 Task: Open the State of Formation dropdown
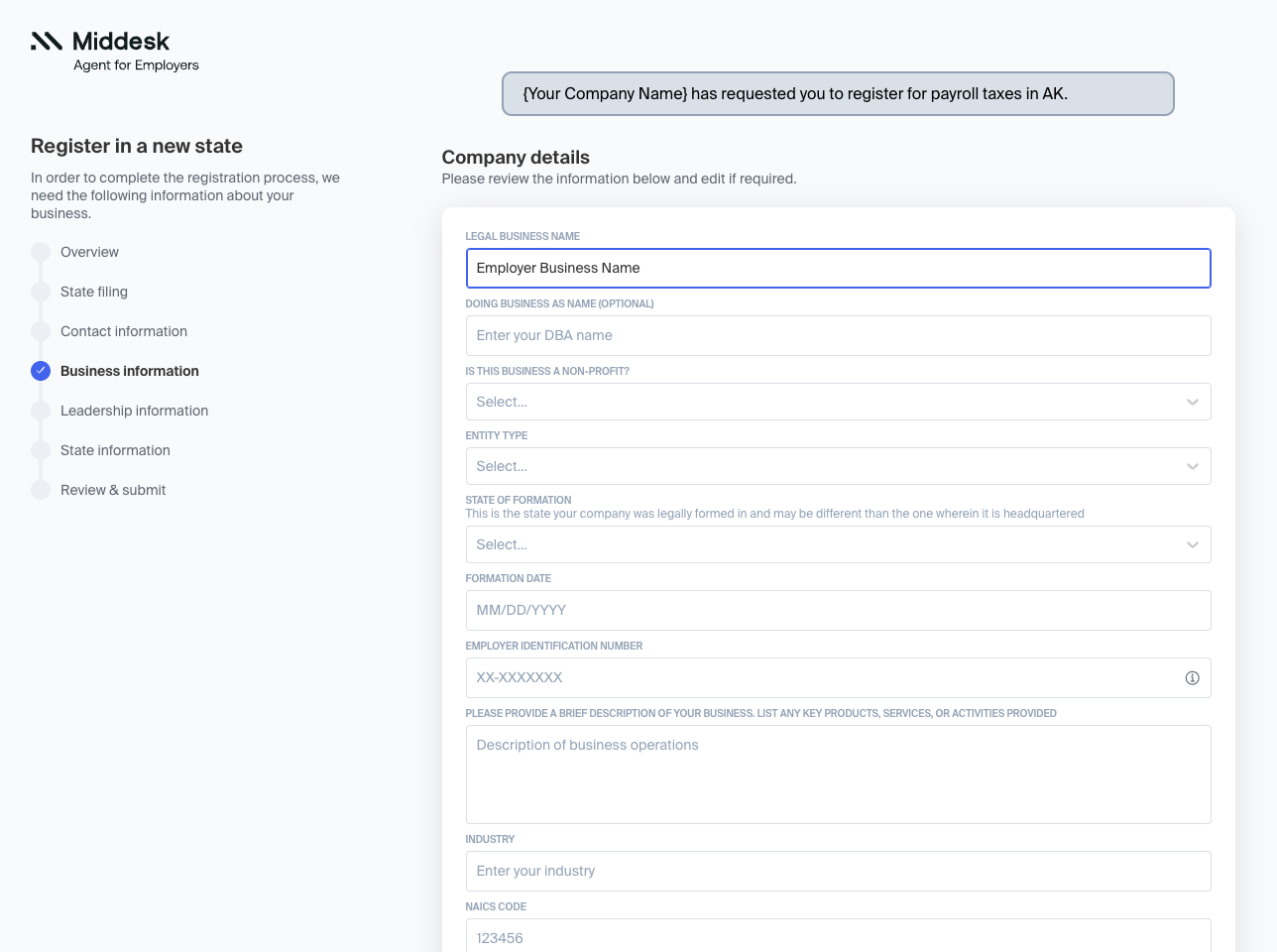tap(838, 544)
